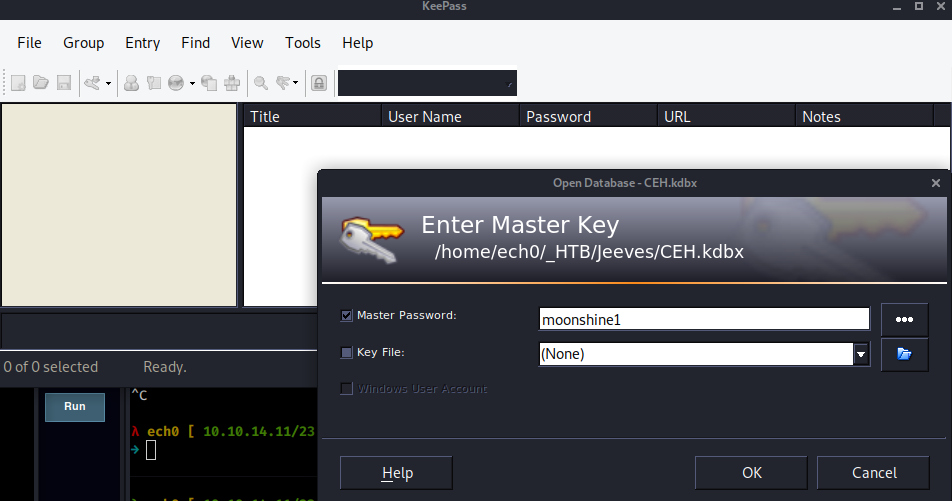Image resolution: width=952 pixels, height=501 pixels.
Task: Cancel the Open Database dialog
Action: (873, 473)
